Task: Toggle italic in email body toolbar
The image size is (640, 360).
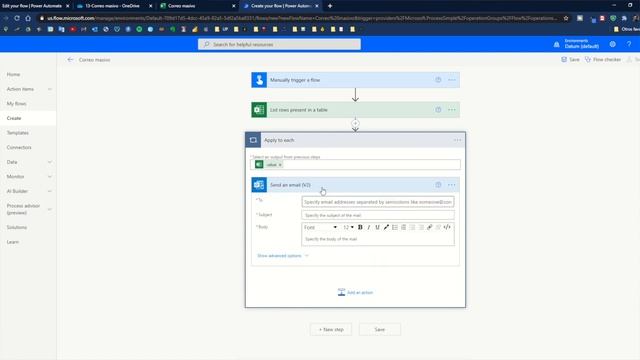Action: 369,227
